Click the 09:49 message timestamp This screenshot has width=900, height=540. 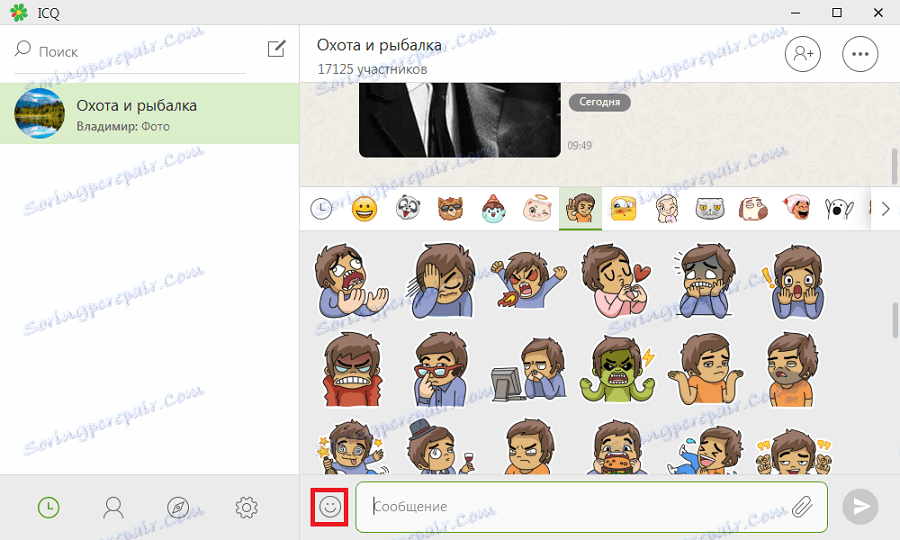(x=580, y=146)
